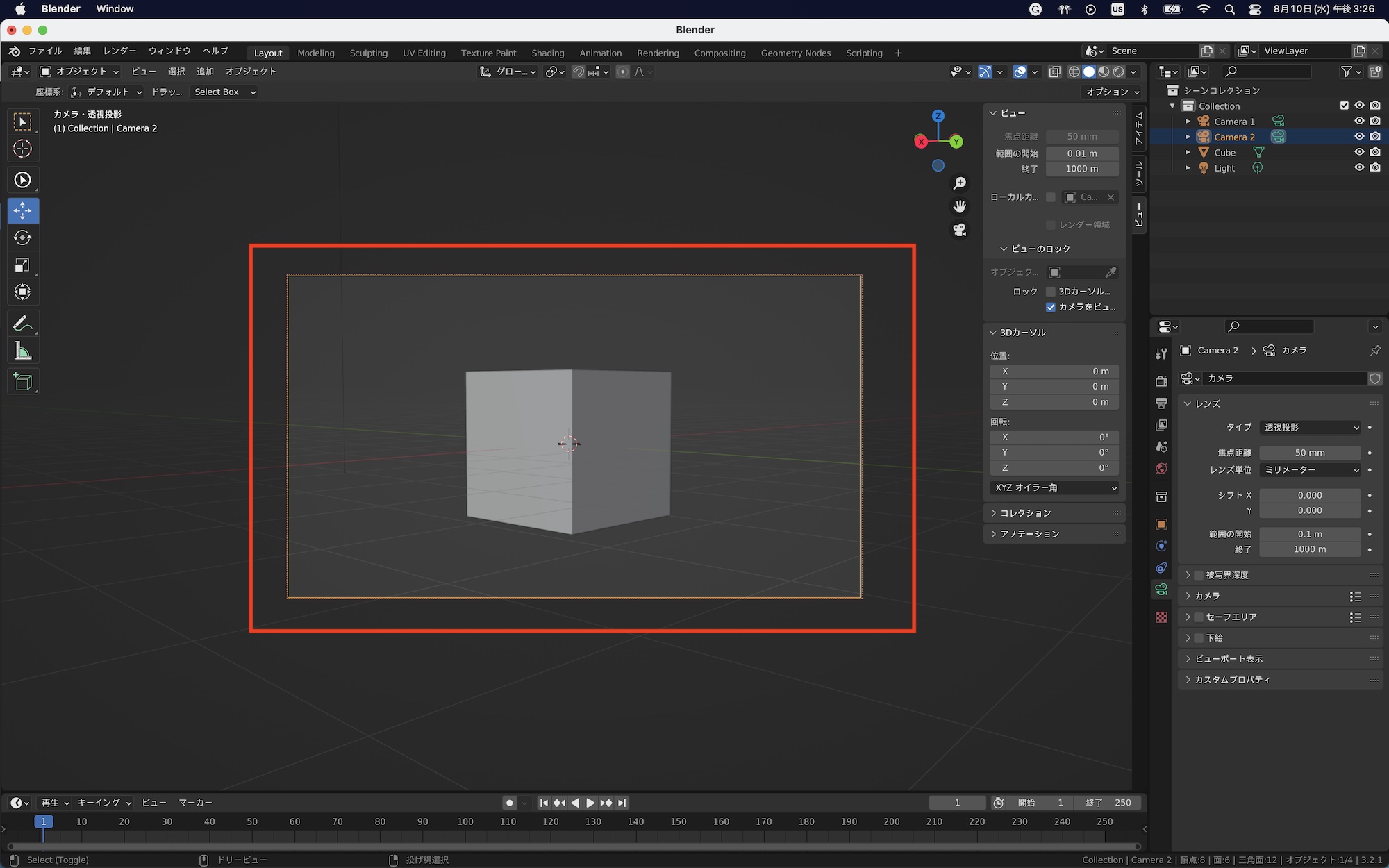Select the Annotate pencil tool

pyautogui.click(x=23, y=324)
